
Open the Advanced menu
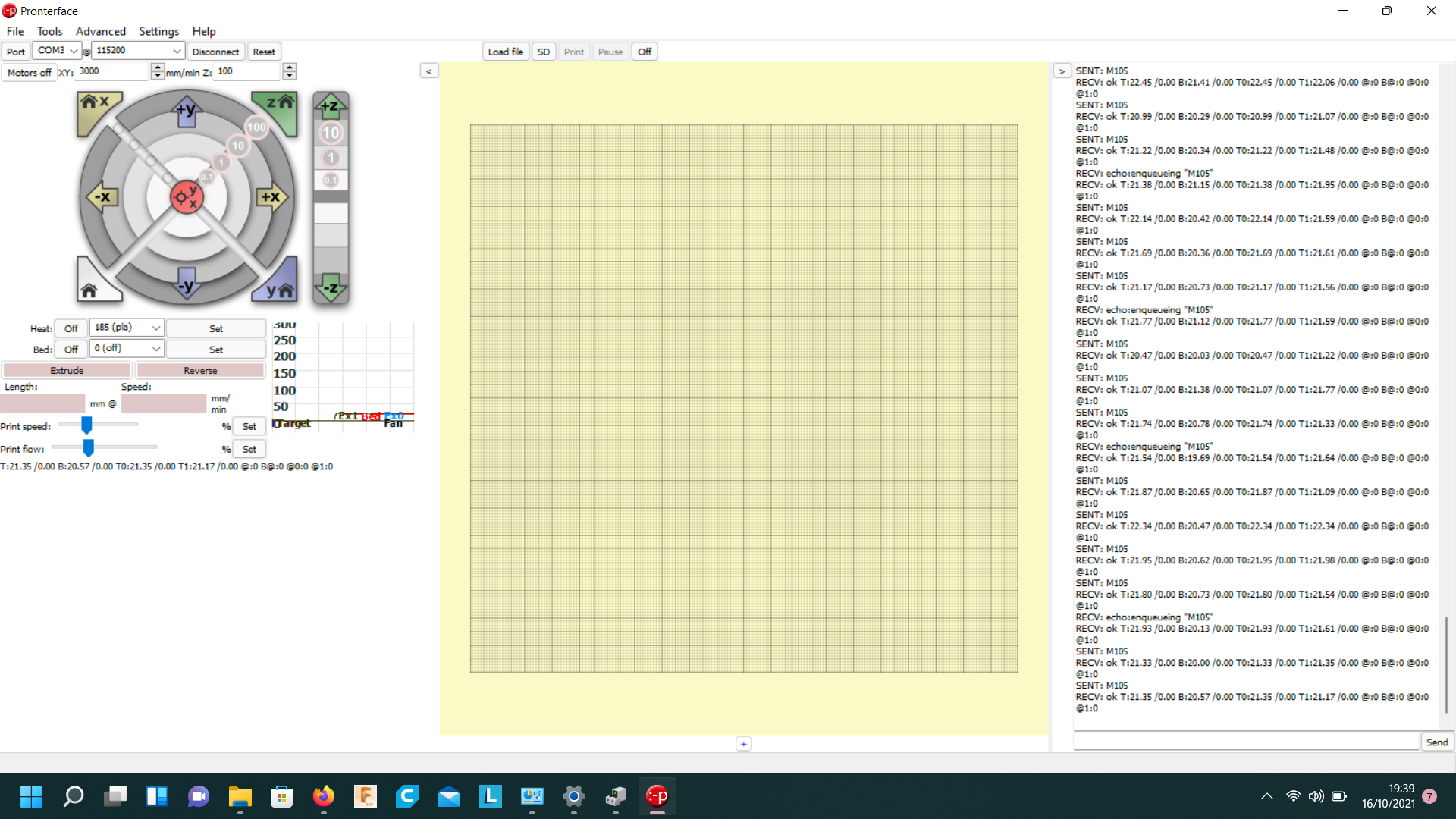pyautogui.click(x=100, y=31)
